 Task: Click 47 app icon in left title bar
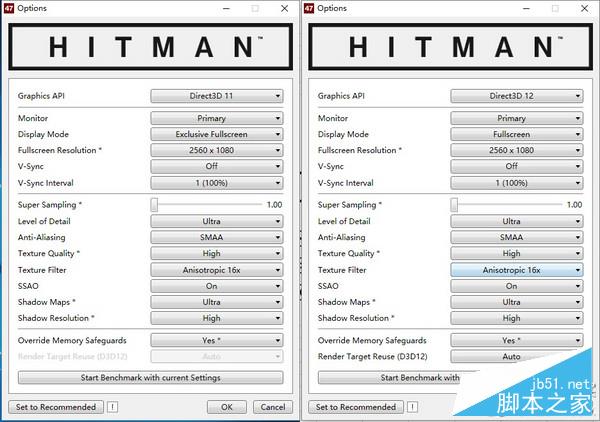click(9, 8)
